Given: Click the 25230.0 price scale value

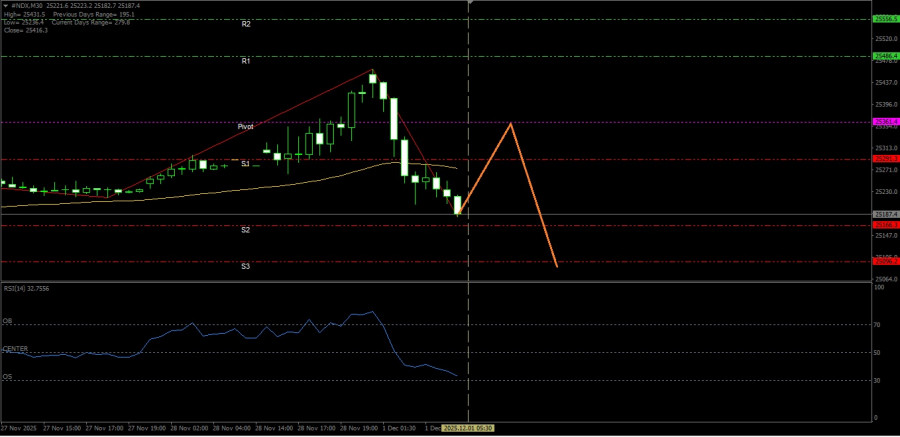Looking at the screenshot, I should 885,192.
